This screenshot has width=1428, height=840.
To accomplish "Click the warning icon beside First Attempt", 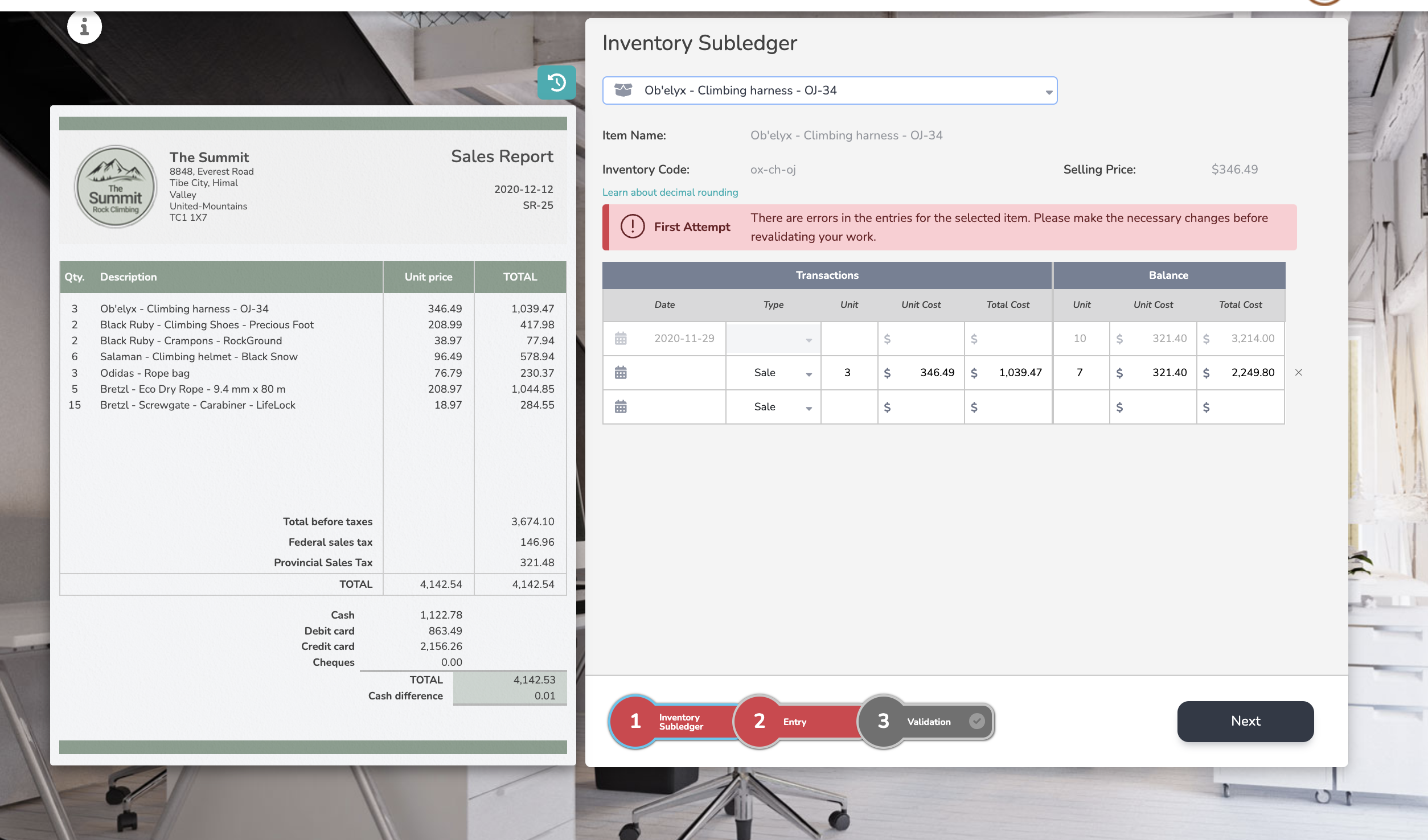I will coord(633,227).
